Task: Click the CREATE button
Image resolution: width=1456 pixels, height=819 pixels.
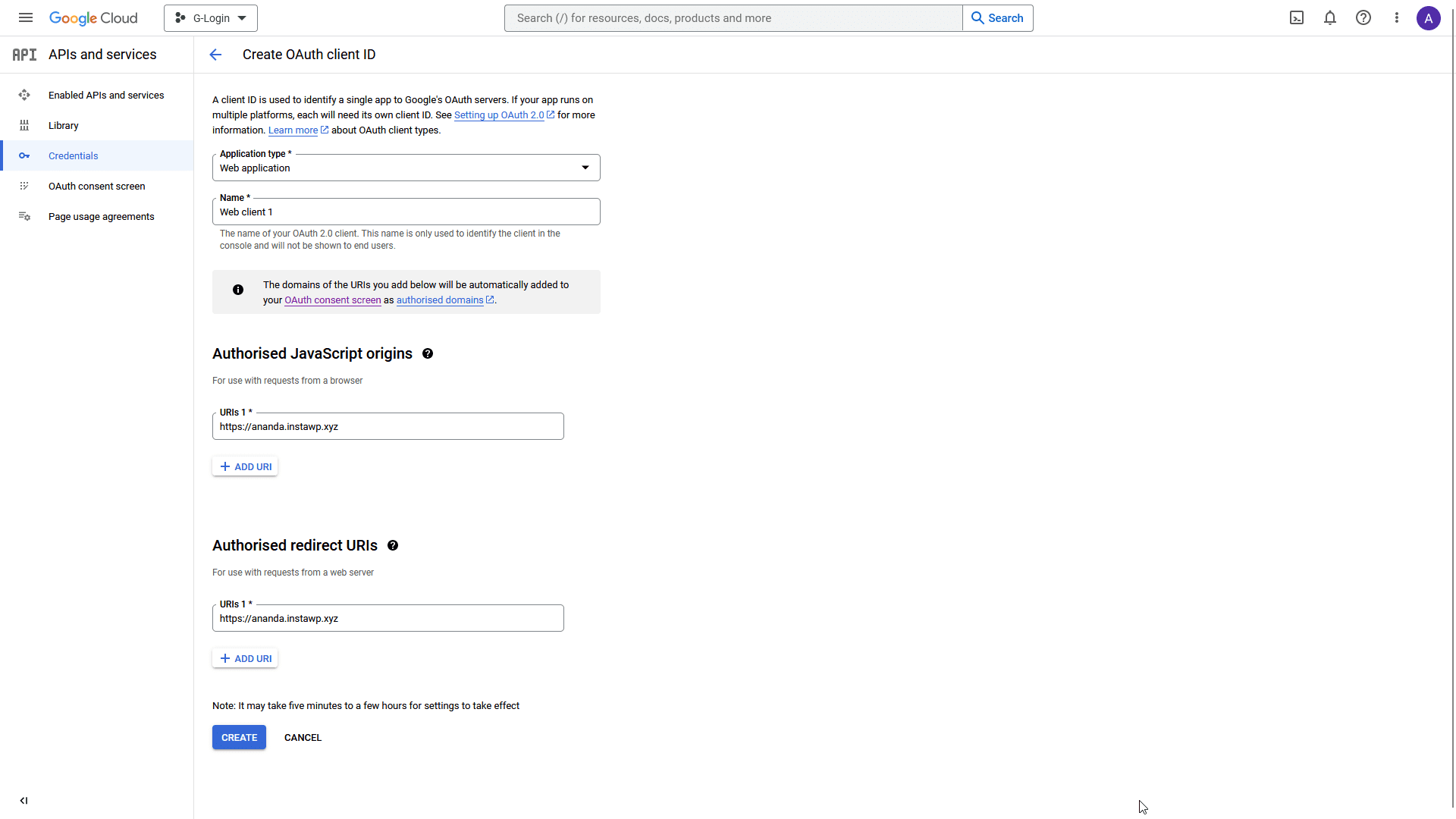Action: [x=239, y=737]
